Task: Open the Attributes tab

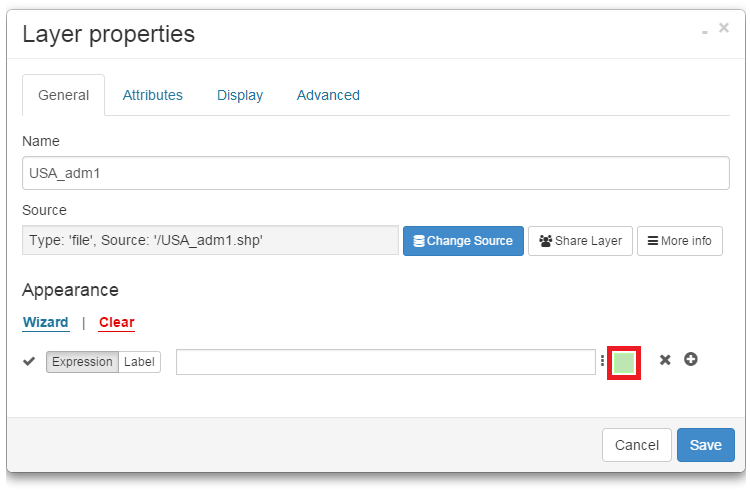Action: pyautogui.click(x=153, y=95)
